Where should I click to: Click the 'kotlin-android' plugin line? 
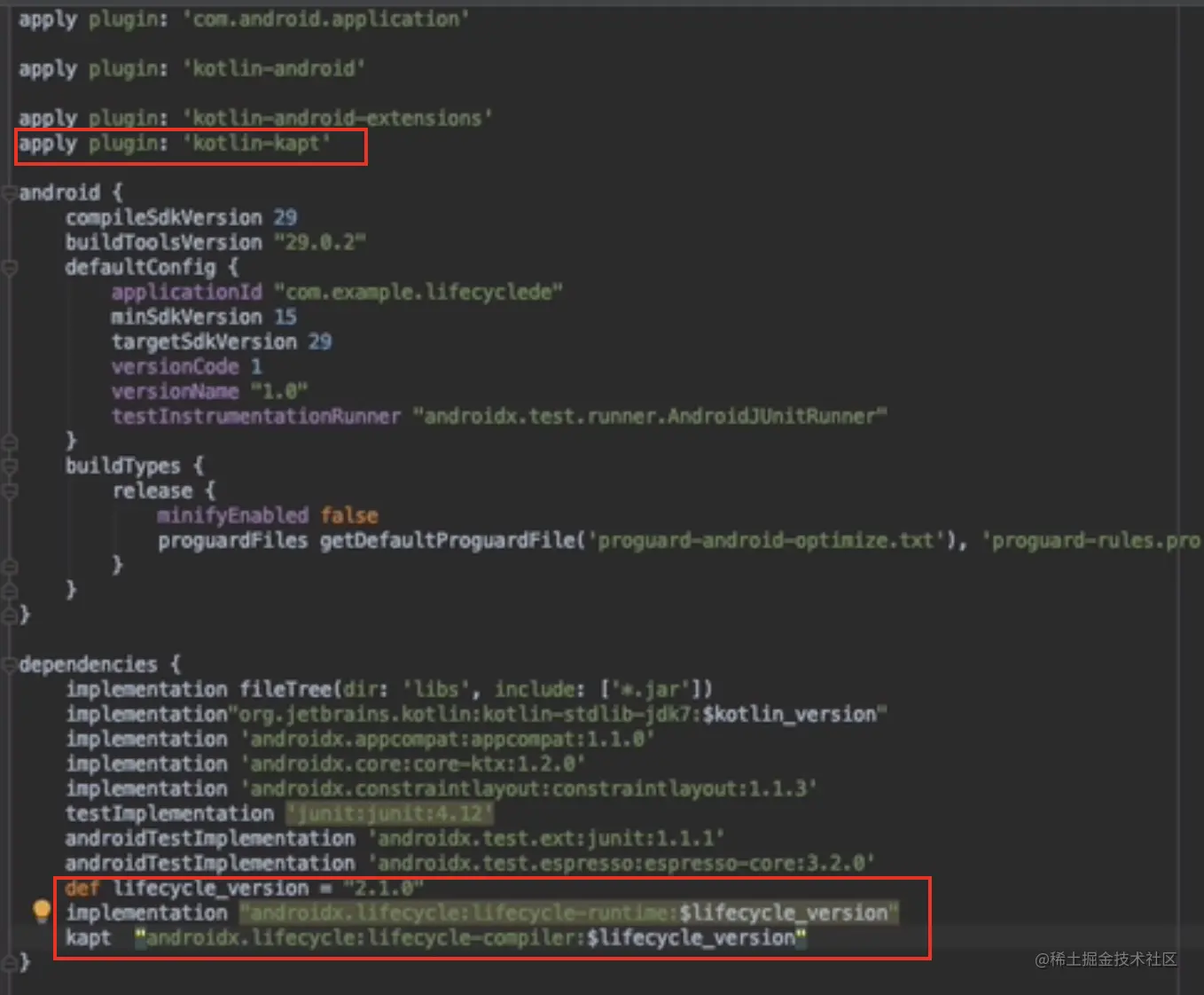(x=192, y=68)
